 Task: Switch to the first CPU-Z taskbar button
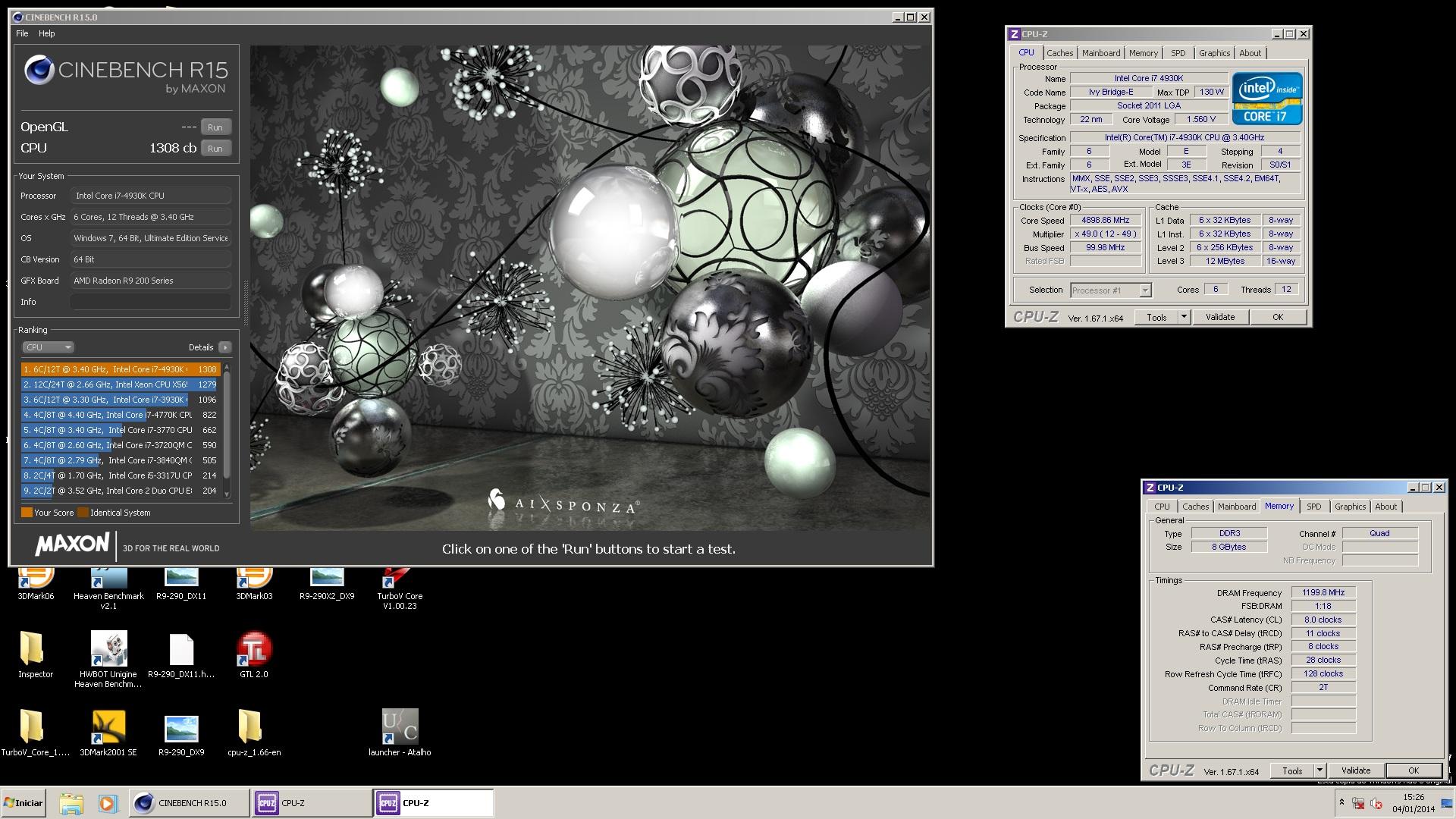tap(311, 803)
